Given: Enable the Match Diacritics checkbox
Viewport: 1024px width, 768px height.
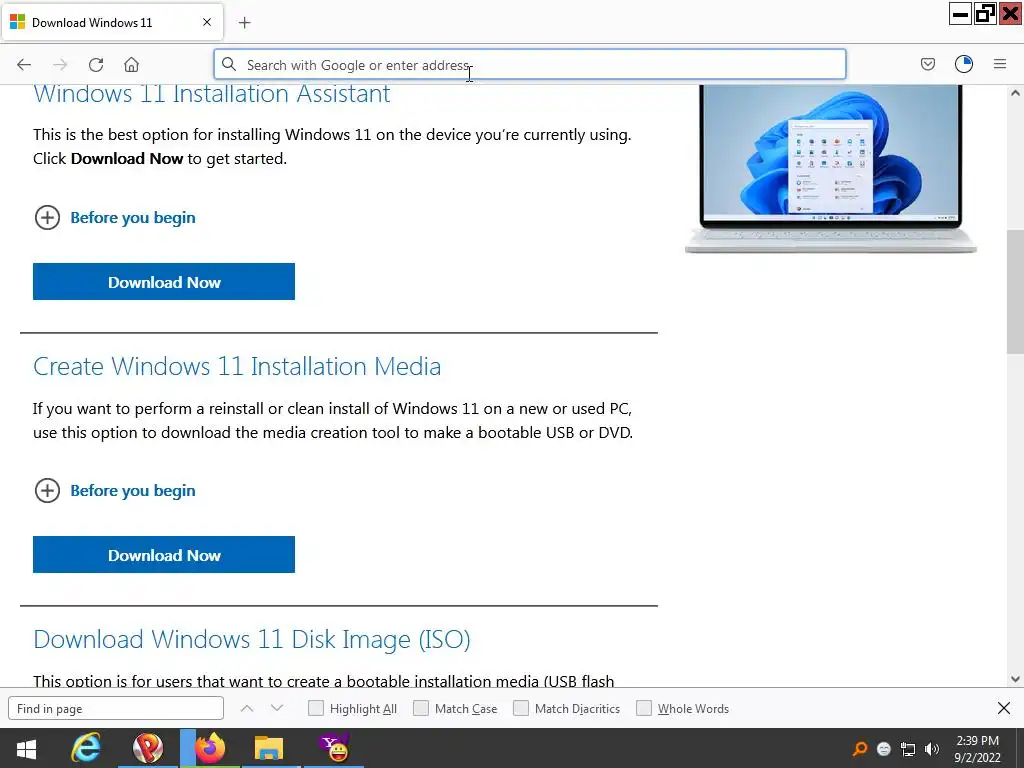Looking at the screenshot, I should (520, 709).
